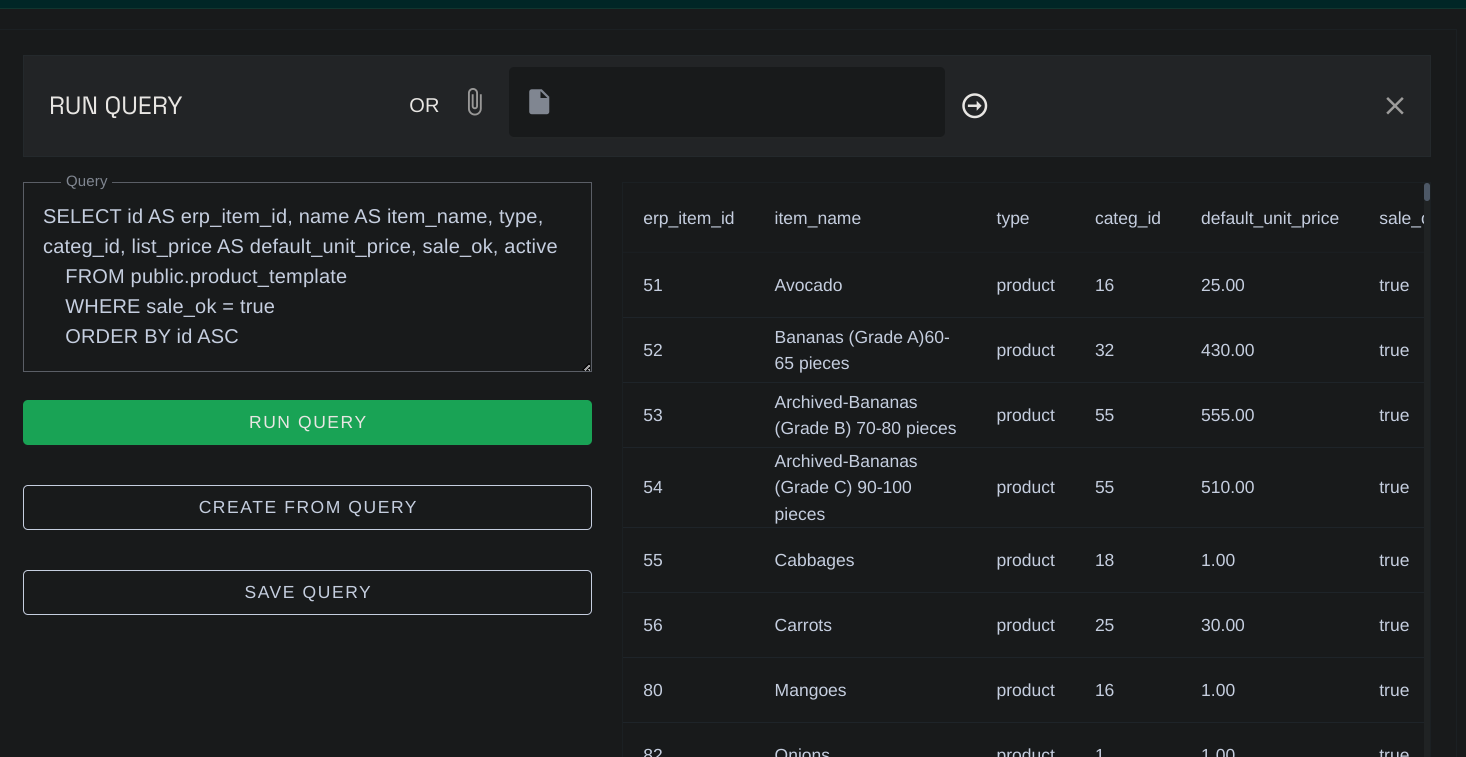1466x757 pixels.
Task: Click the file upload input field
Action: coord(727,102)
